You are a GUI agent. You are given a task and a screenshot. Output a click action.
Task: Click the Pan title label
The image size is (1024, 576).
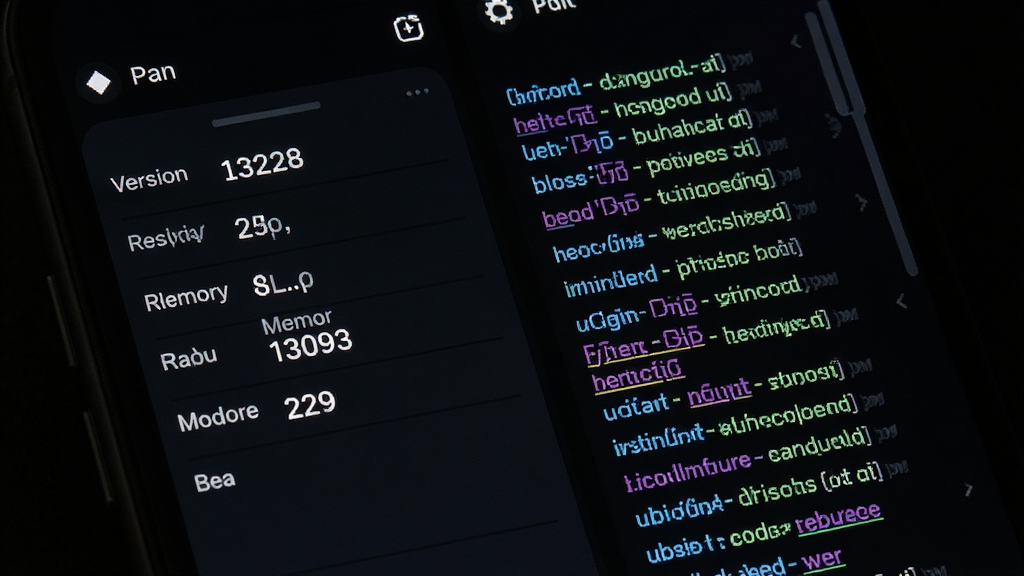pos(153,74)
